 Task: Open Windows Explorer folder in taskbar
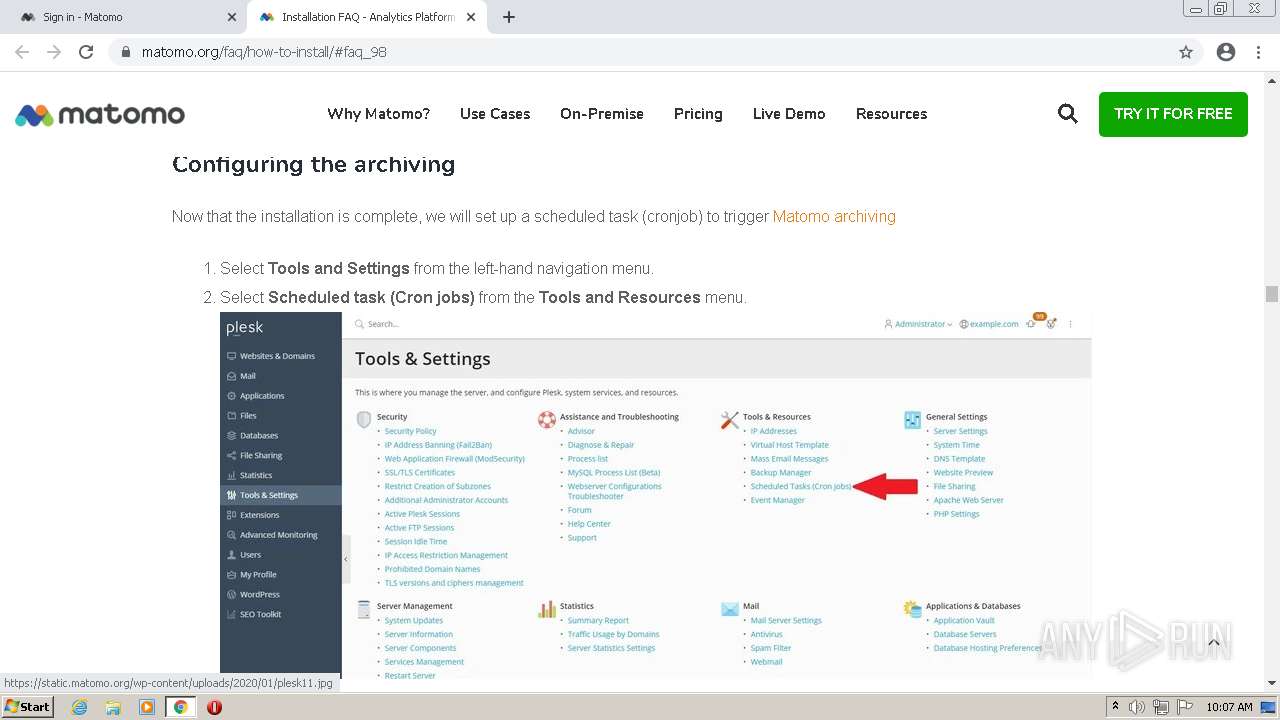pyautogui.click(x=113, y=707)
